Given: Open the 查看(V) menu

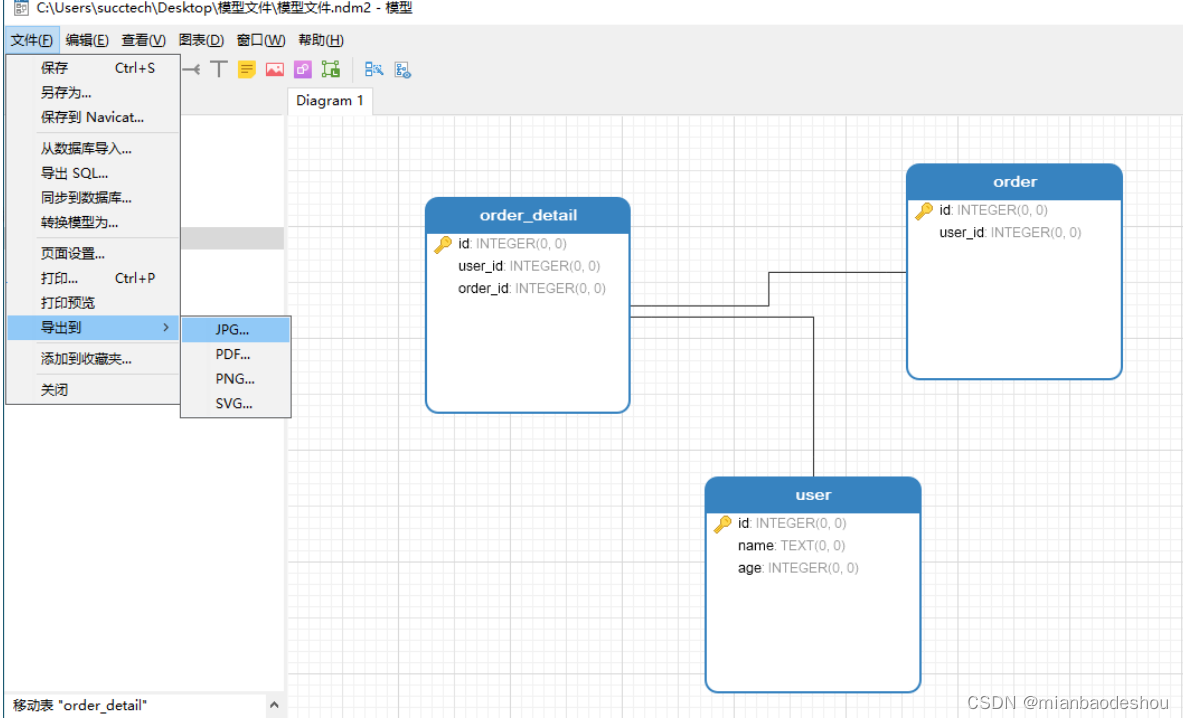Looking at the screenshot, I should tap(143, 40).
